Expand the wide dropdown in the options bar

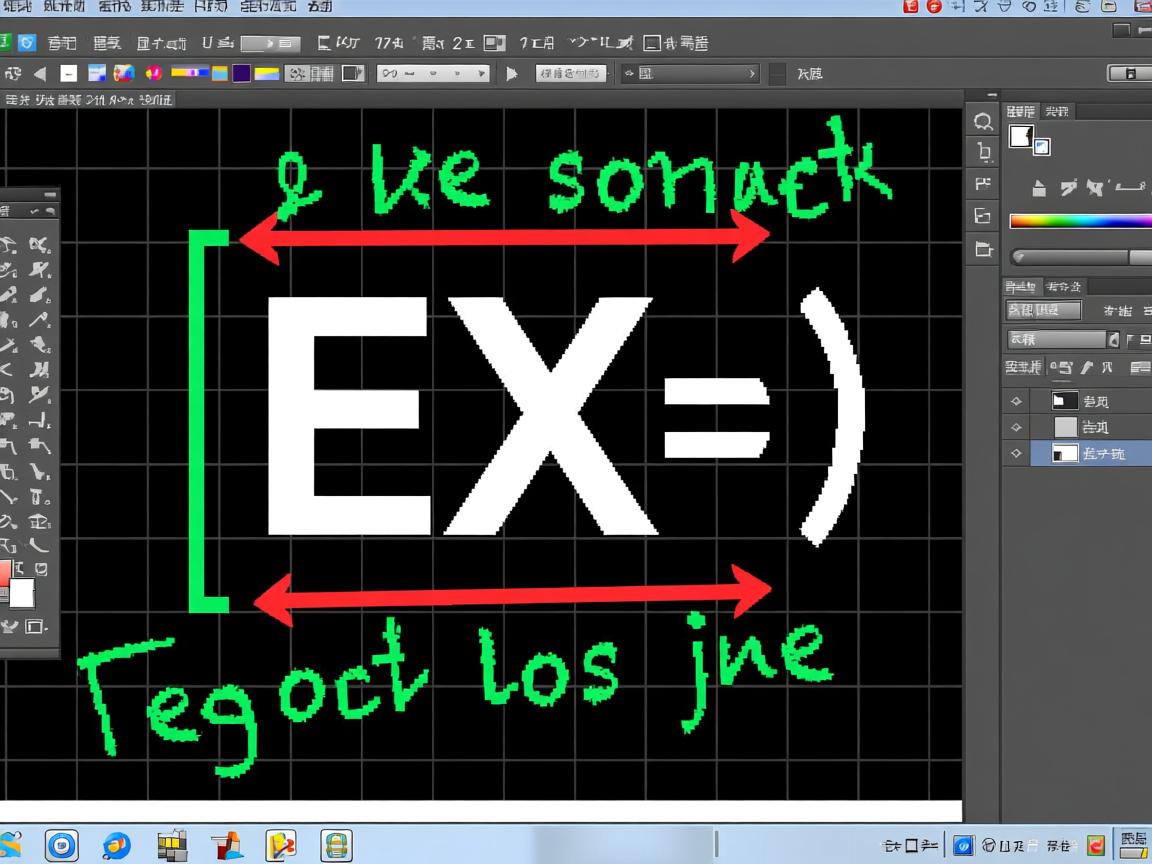(688, 73)
